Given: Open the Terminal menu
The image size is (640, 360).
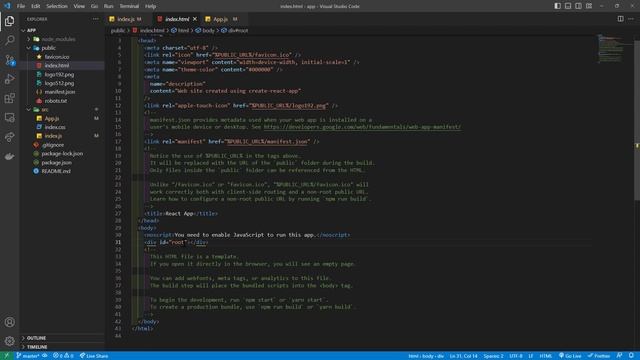Looking at the screenshot, I should point(129,6).
